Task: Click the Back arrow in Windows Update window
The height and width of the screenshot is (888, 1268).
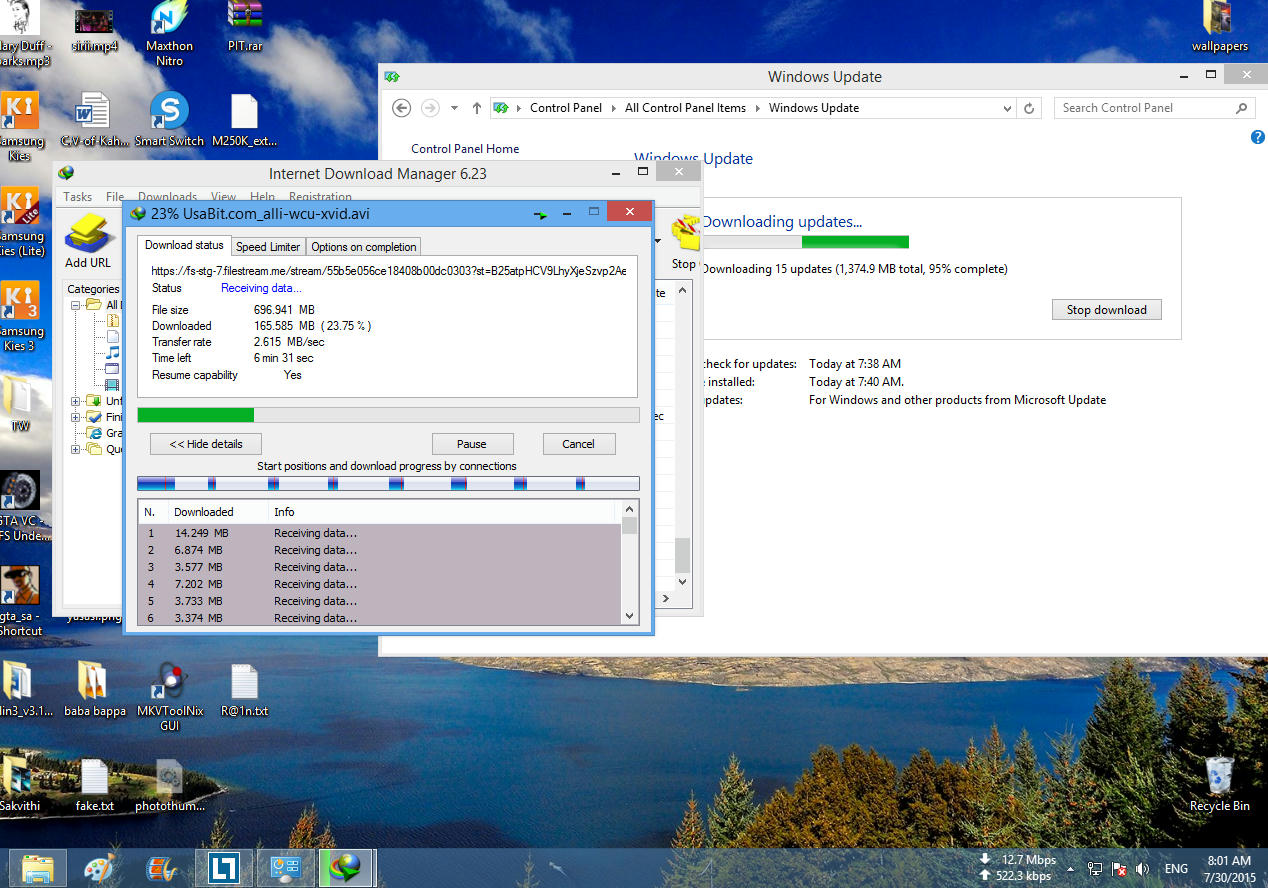Action: point(402,108)
